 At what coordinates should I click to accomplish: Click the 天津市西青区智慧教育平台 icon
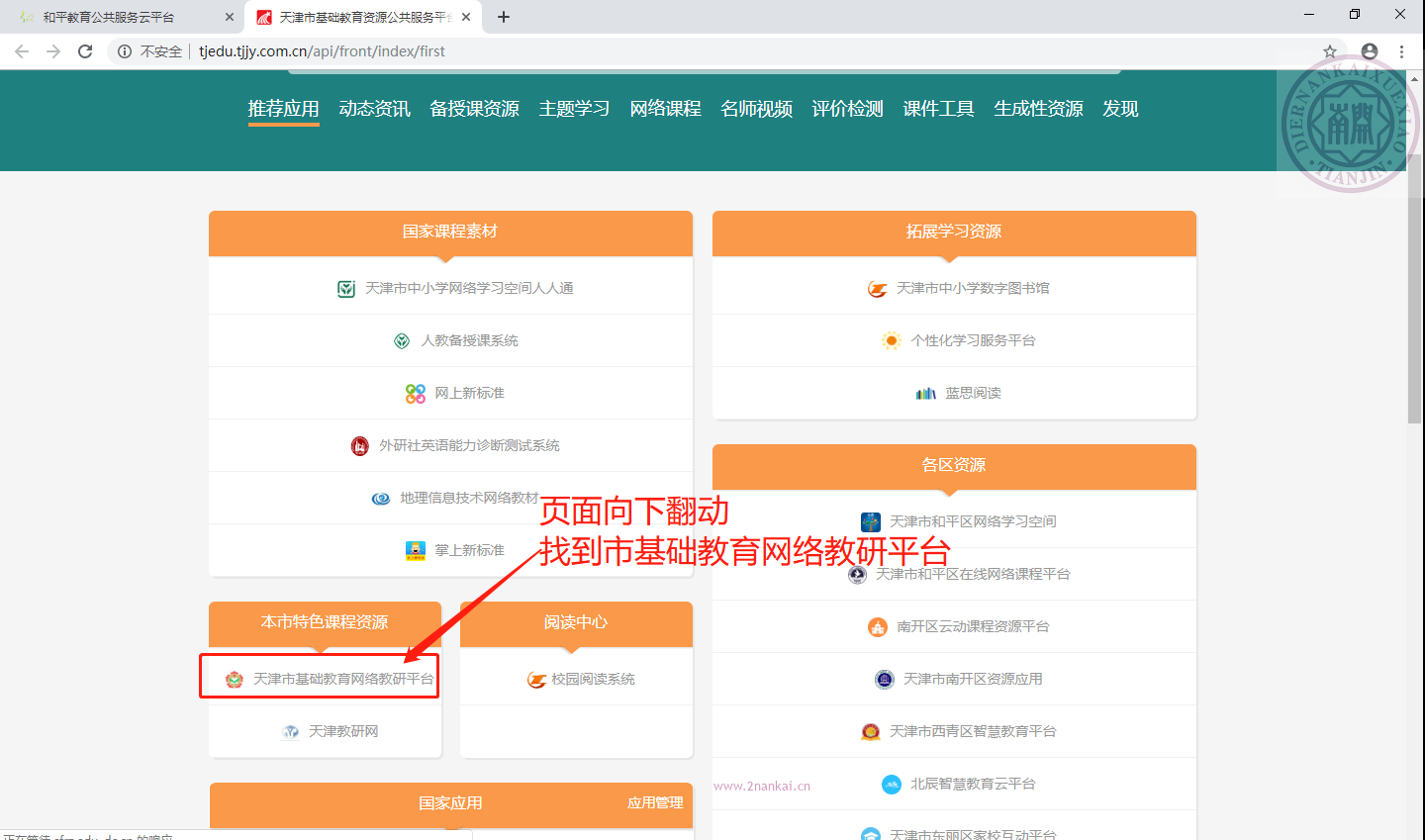(871, 732)
